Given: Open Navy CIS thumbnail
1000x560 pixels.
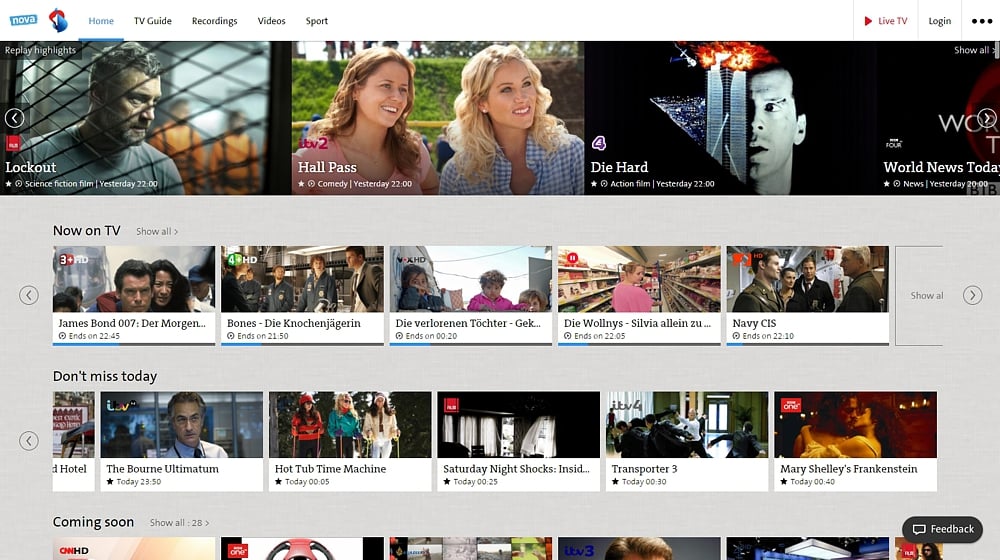Looking at the screenshot, I should pyautogui.click(x=807, y=279).
